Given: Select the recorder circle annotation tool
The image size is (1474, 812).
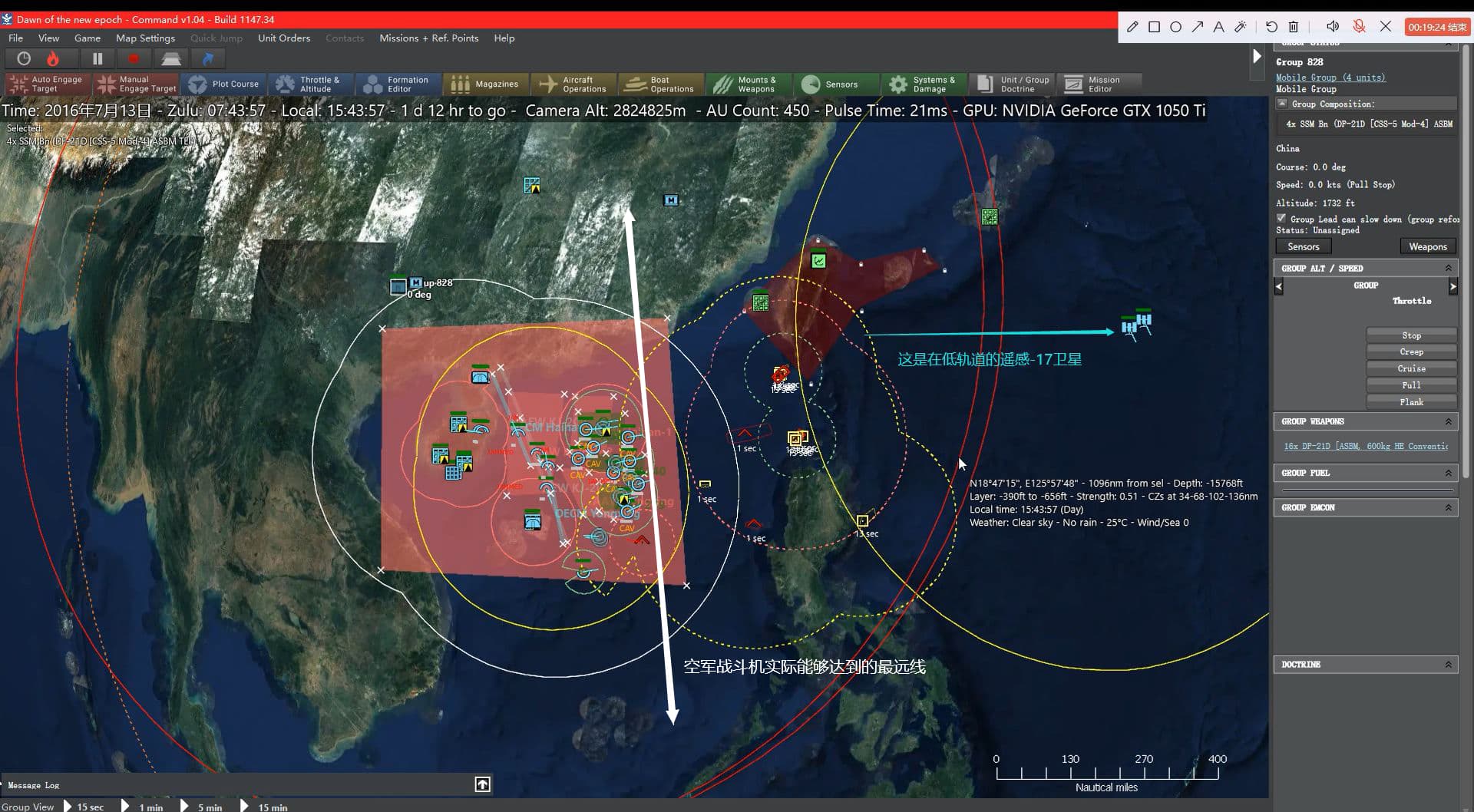Looking at the screenshot, I should point(1175,27).
